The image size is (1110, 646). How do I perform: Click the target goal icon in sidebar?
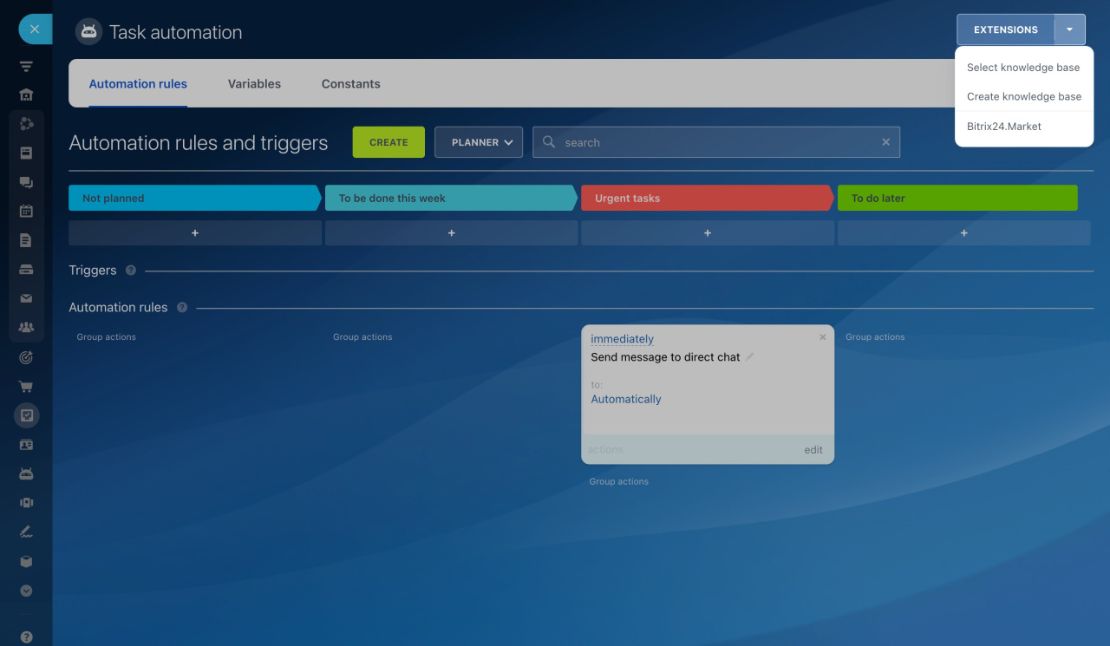pos(26,357)
